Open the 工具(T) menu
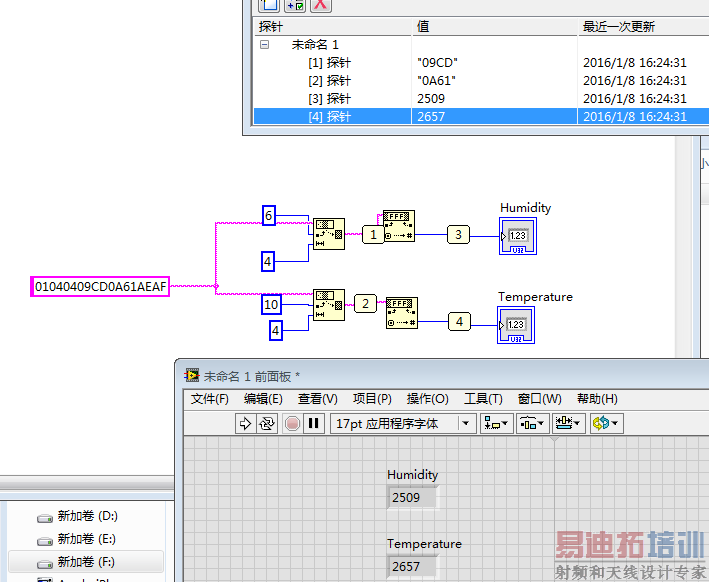Image resolution: width=709 pixels, height=582 pixels. tap(483, 399)
